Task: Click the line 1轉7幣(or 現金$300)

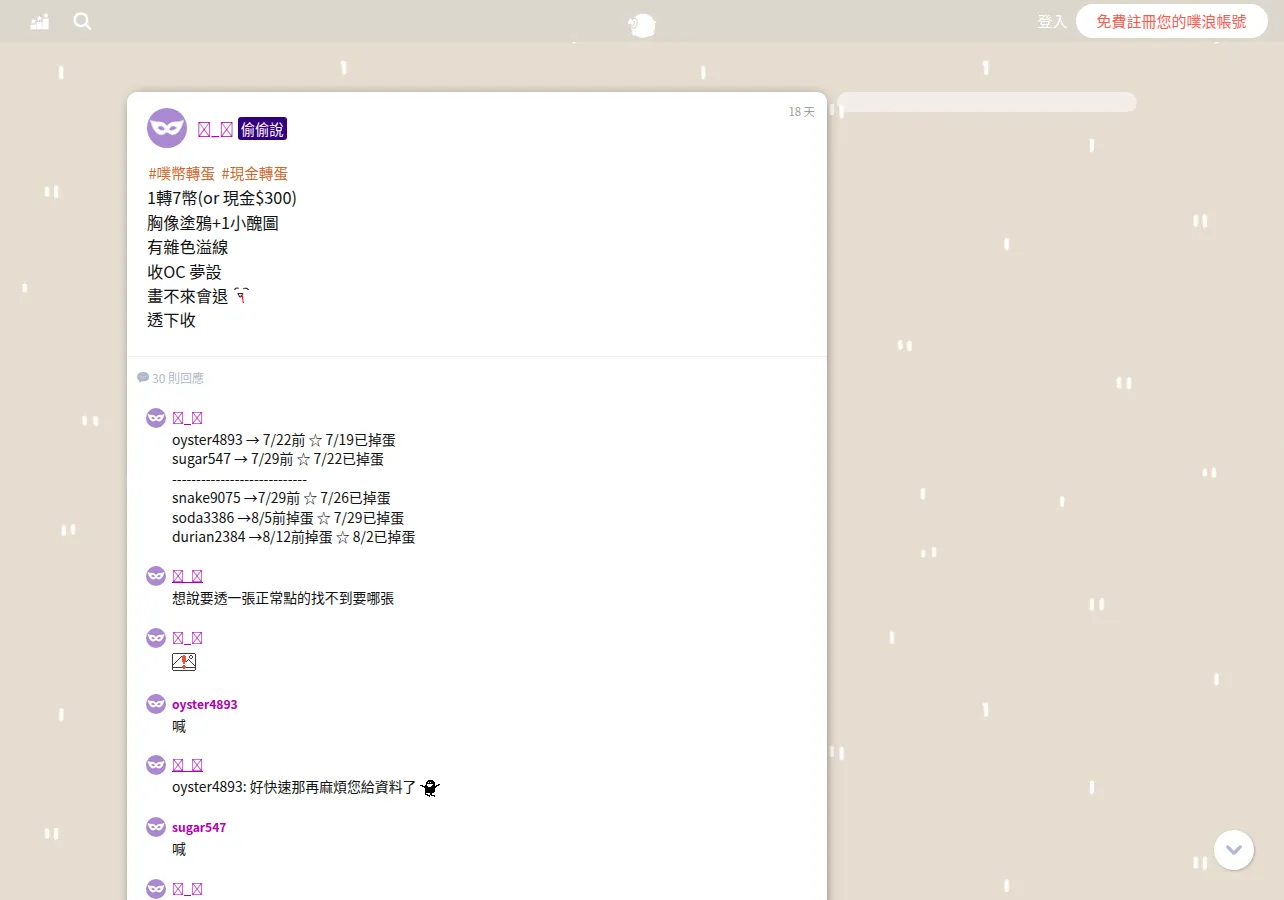Action: coord(222,198)
